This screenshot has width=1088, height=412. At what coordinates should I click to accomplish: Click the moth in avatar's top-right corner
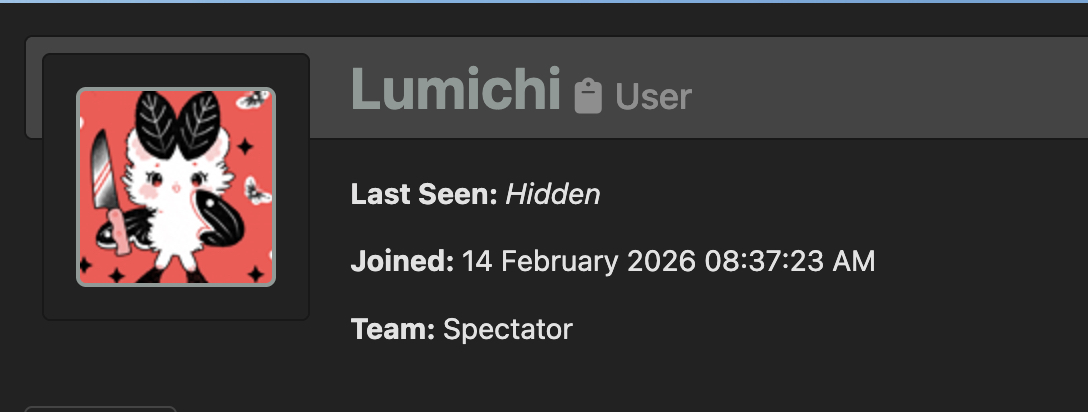pos(254,100)
